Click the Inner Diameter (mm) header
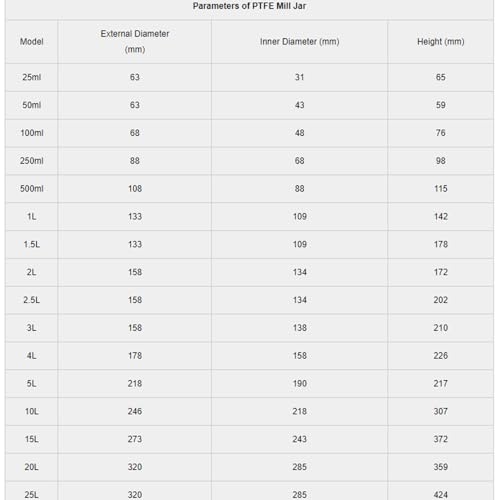Viewport: 500px width, 500px height. click(x=299, y=42)
